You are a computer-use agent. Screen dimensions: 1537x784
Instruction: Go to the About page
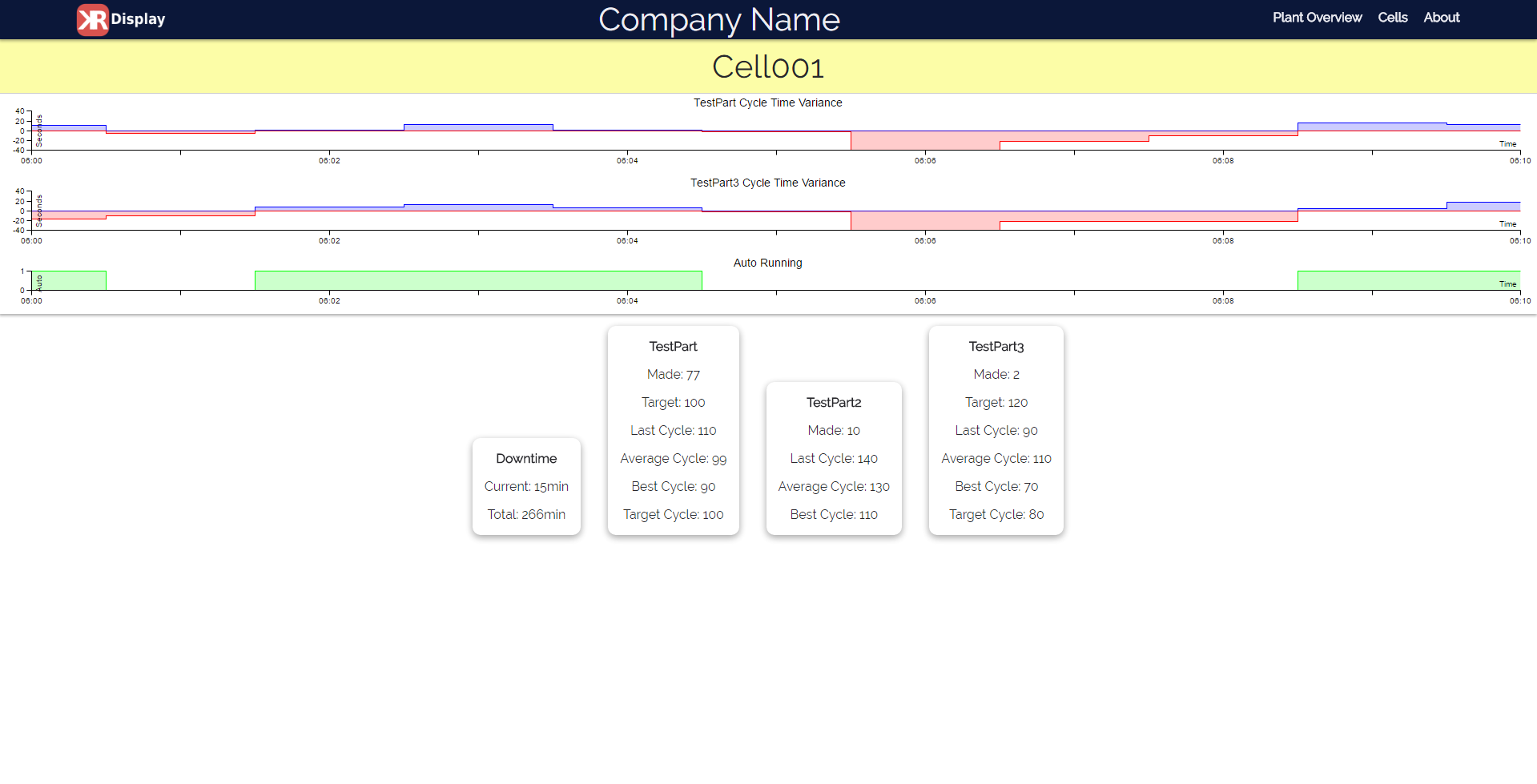tap(1441, 18)
